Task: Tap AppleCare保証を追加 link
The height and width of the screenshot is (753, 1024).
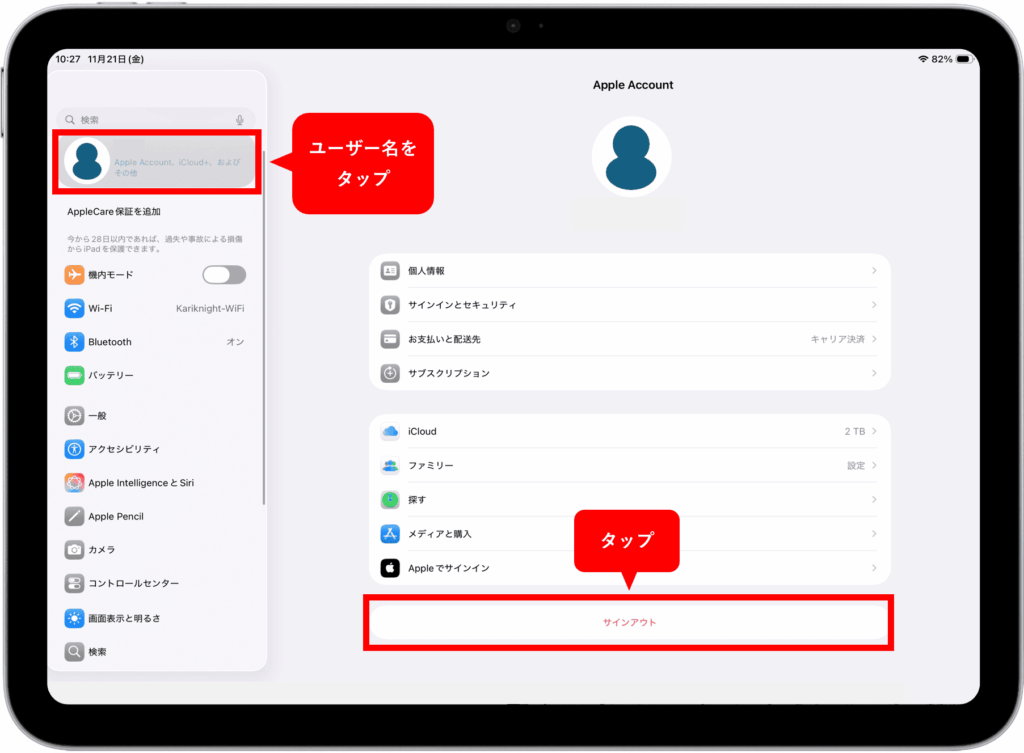Action: (114, 212)
